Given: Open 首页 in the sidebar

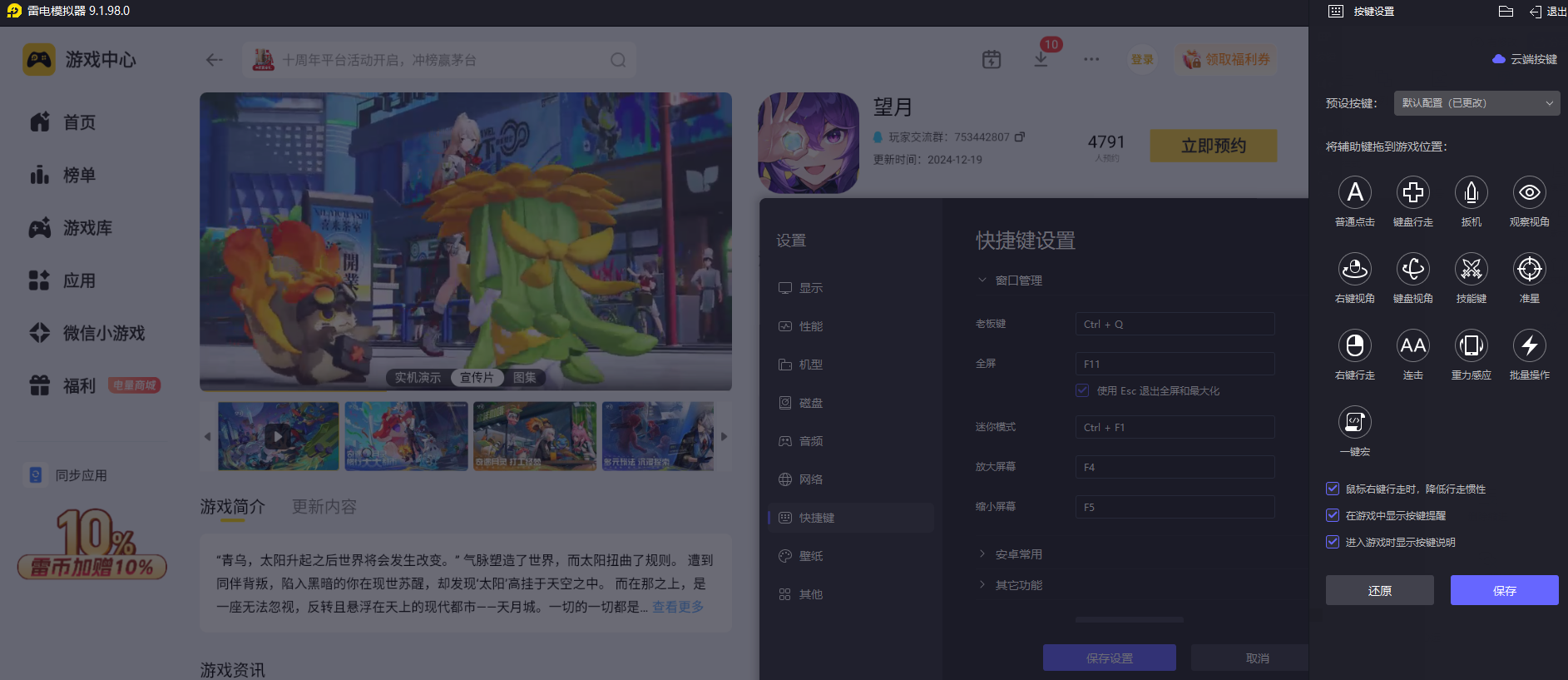Looking at the screenshot, I should 63,122.
